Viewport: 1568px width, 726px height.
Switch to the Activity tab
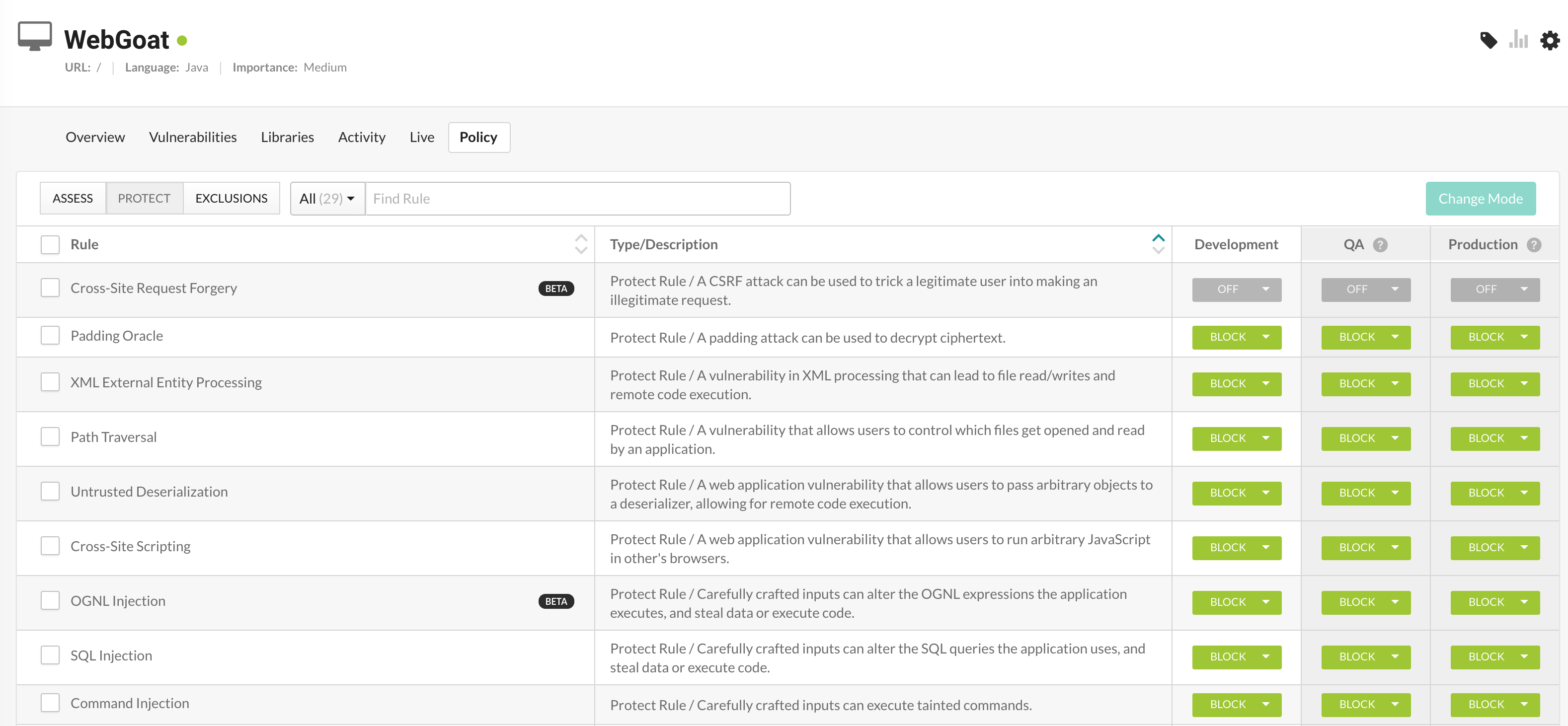[362, 138]
